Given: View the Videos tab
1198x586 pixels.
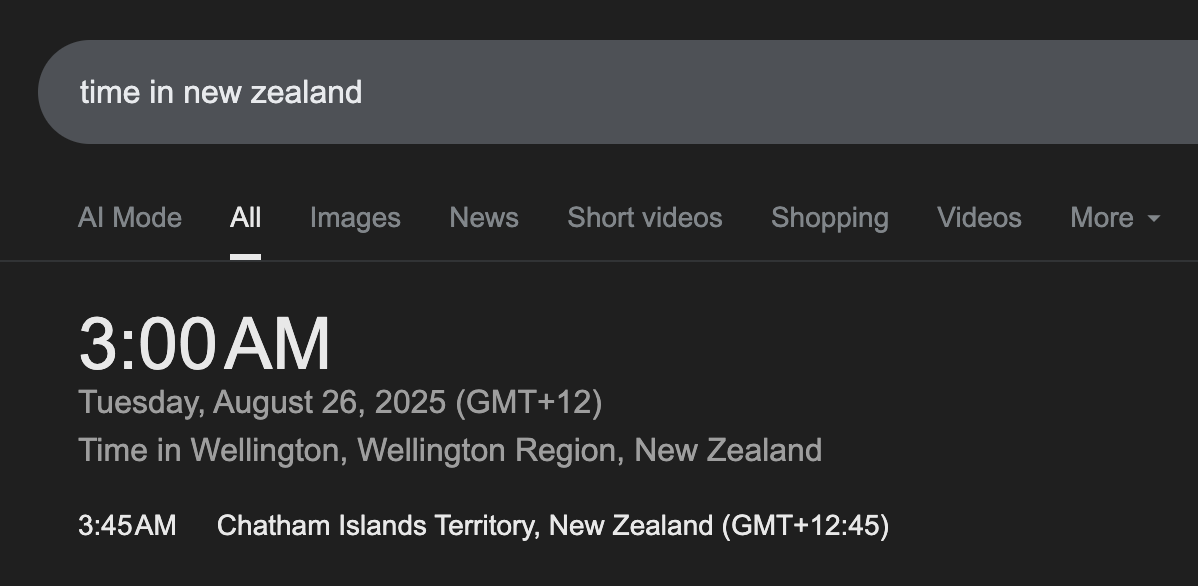Looking at the screenshot, I should coord(979,218).
